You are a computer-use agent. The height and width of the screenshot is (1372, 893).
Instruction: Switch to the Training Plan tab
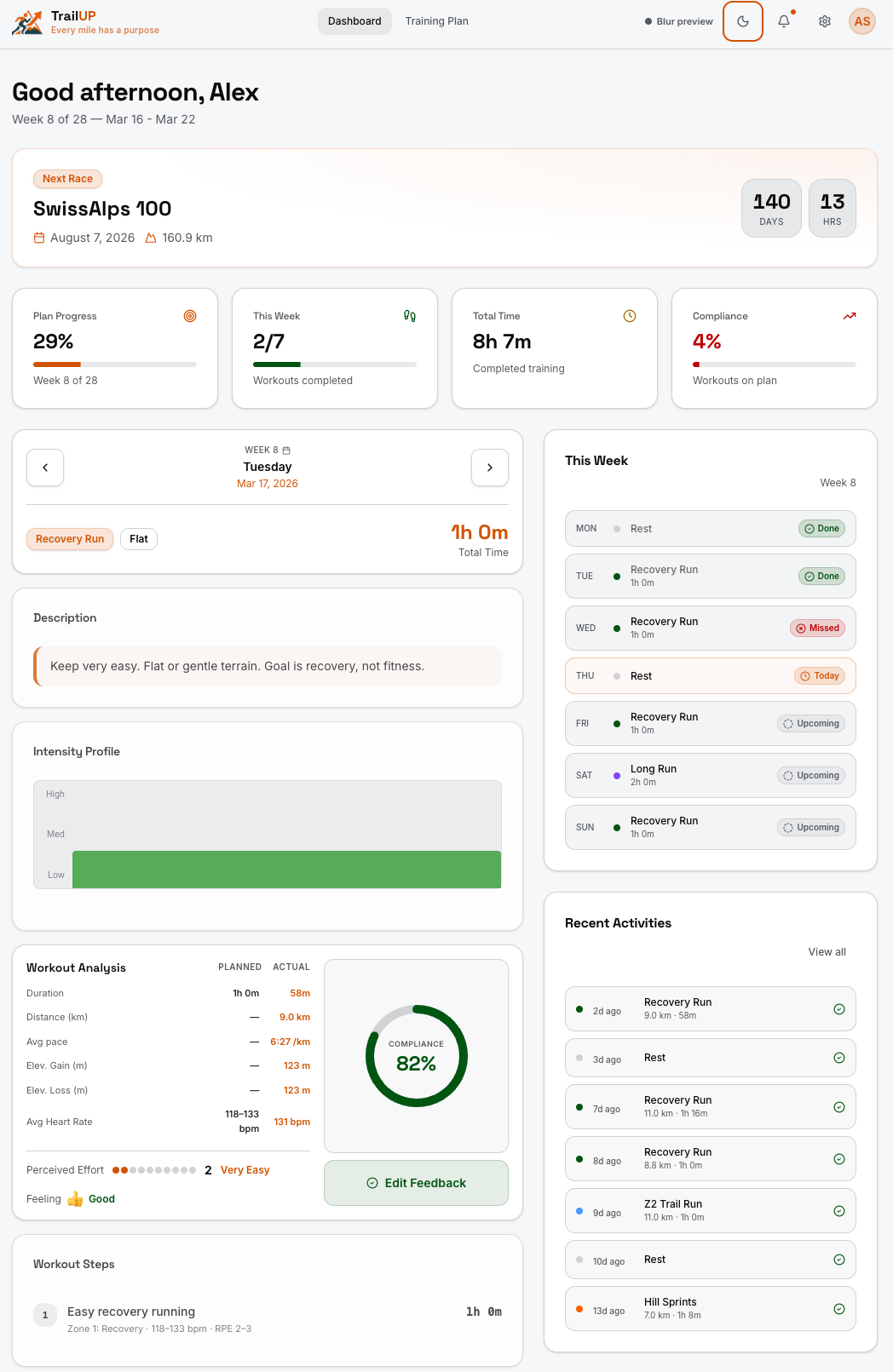point(436,21)
